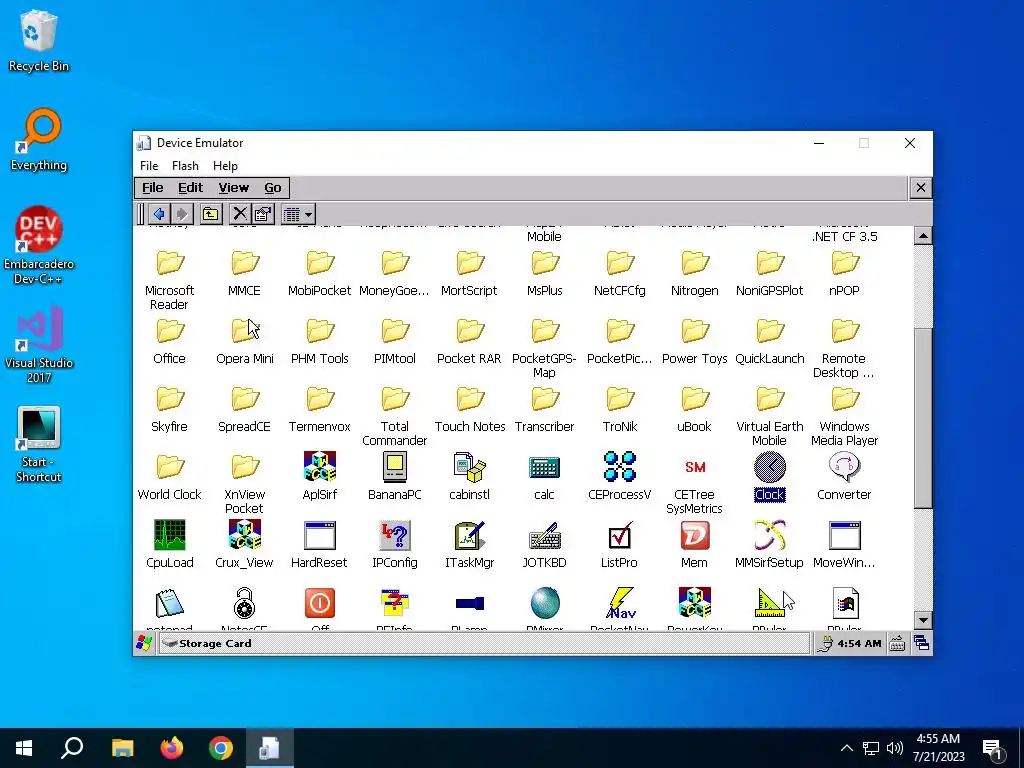Viewport: 1024px width, 768px height.
Task: Open the calc calculator icon
Action: pyautogui.click(x=544, y=467)
